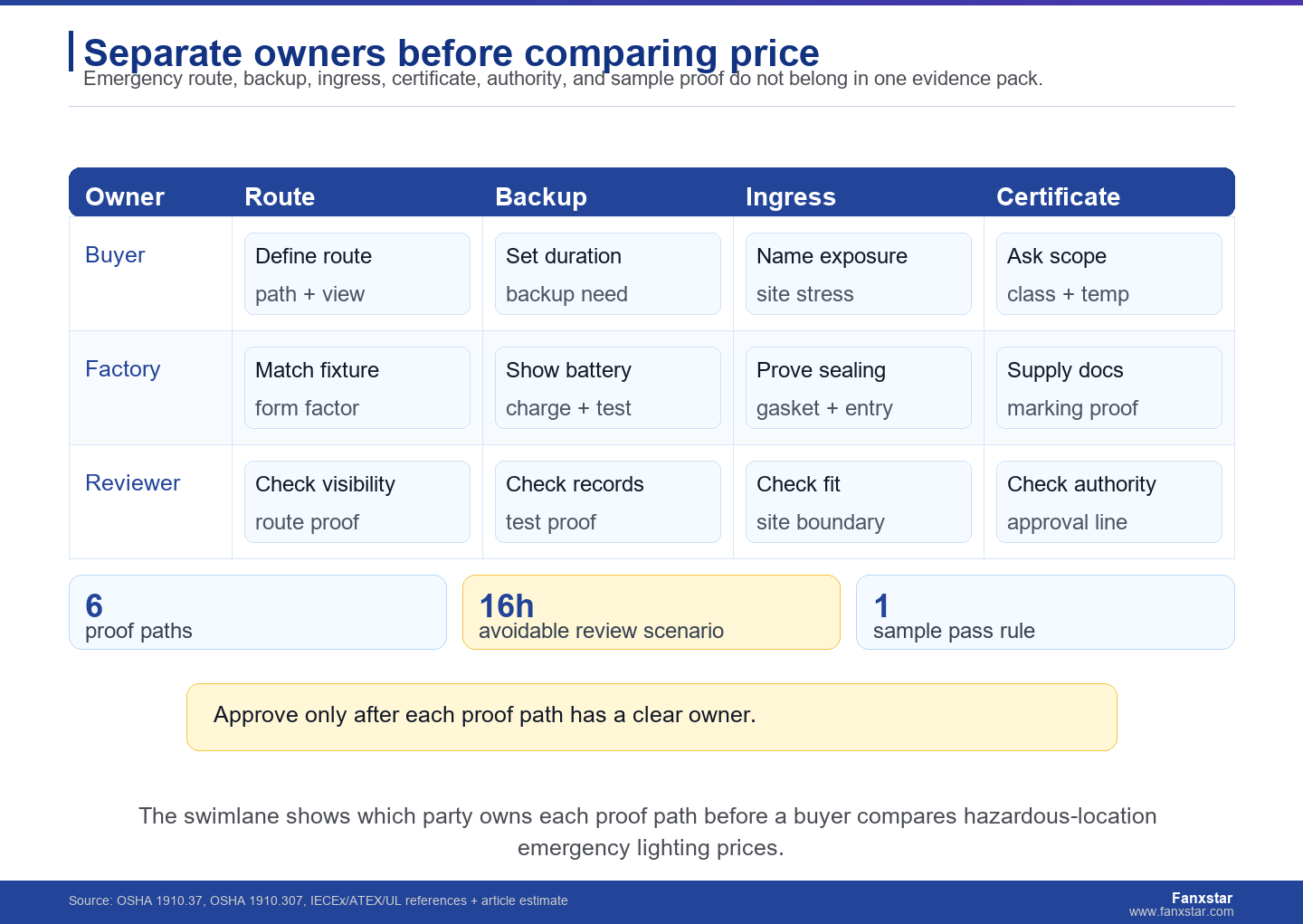Click the 'Define route' card in Buyer row
Image resolution: width=1303 pixels, height=924 pixels.
(357, 274)
